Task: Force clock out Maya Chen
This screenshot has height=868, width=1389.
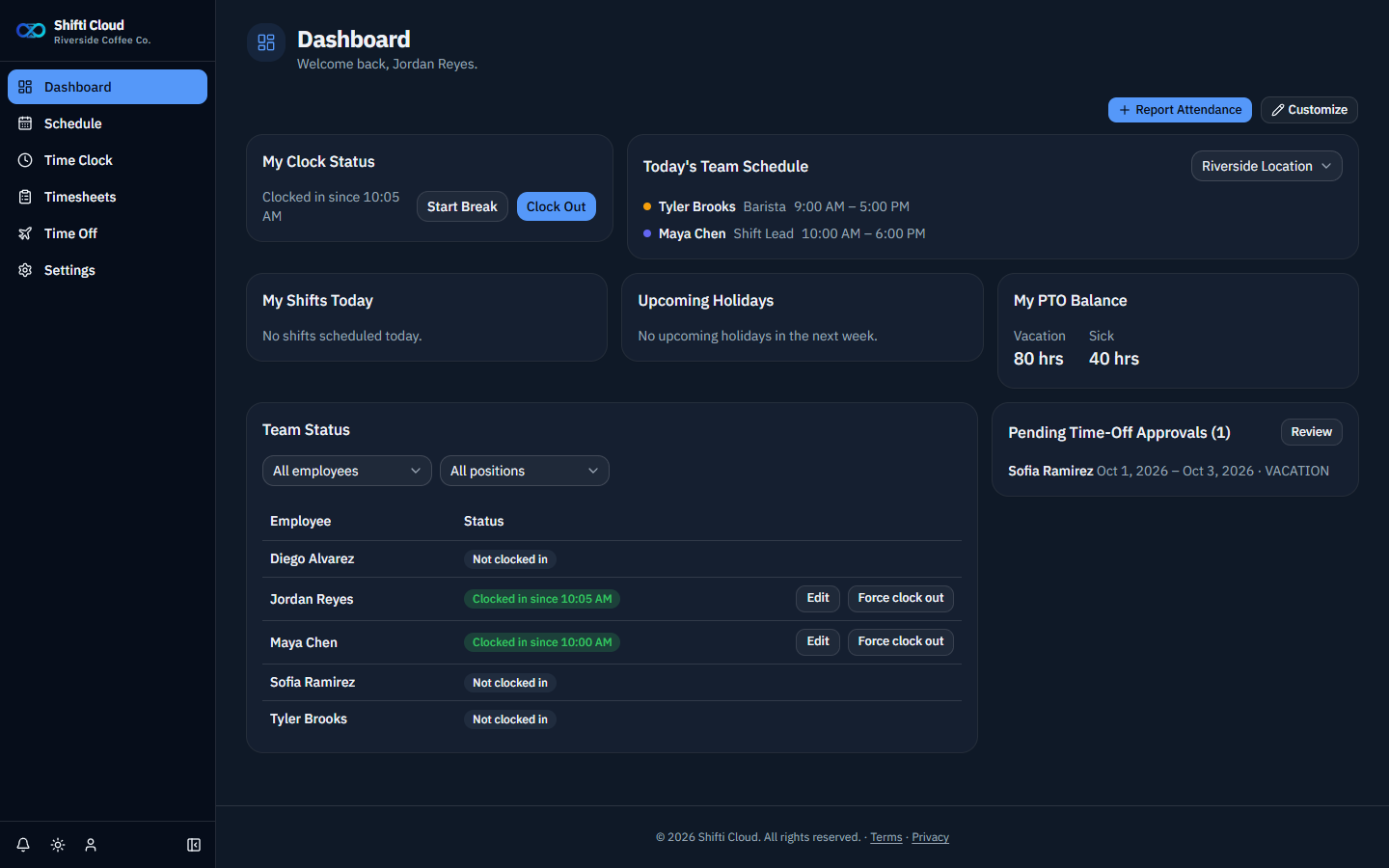Action: (901, 641)
